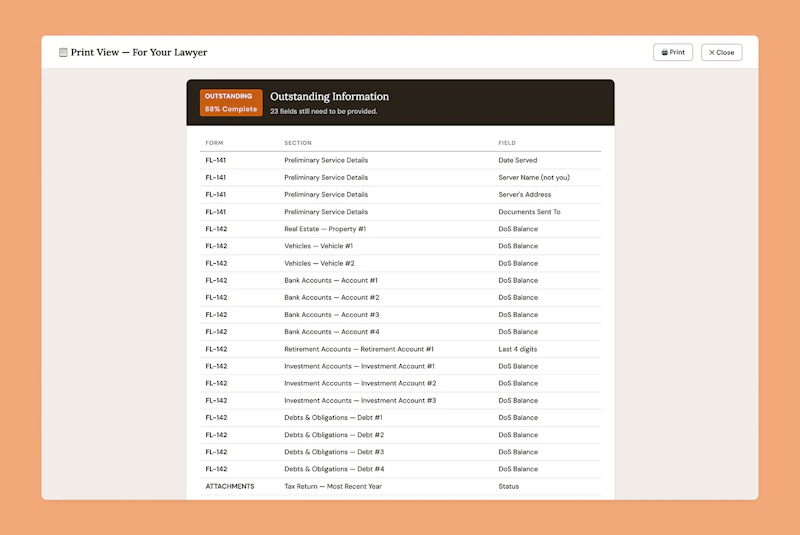800x535 pixels.
Task: Click the FIELD column header
Action: pos(507,143)
